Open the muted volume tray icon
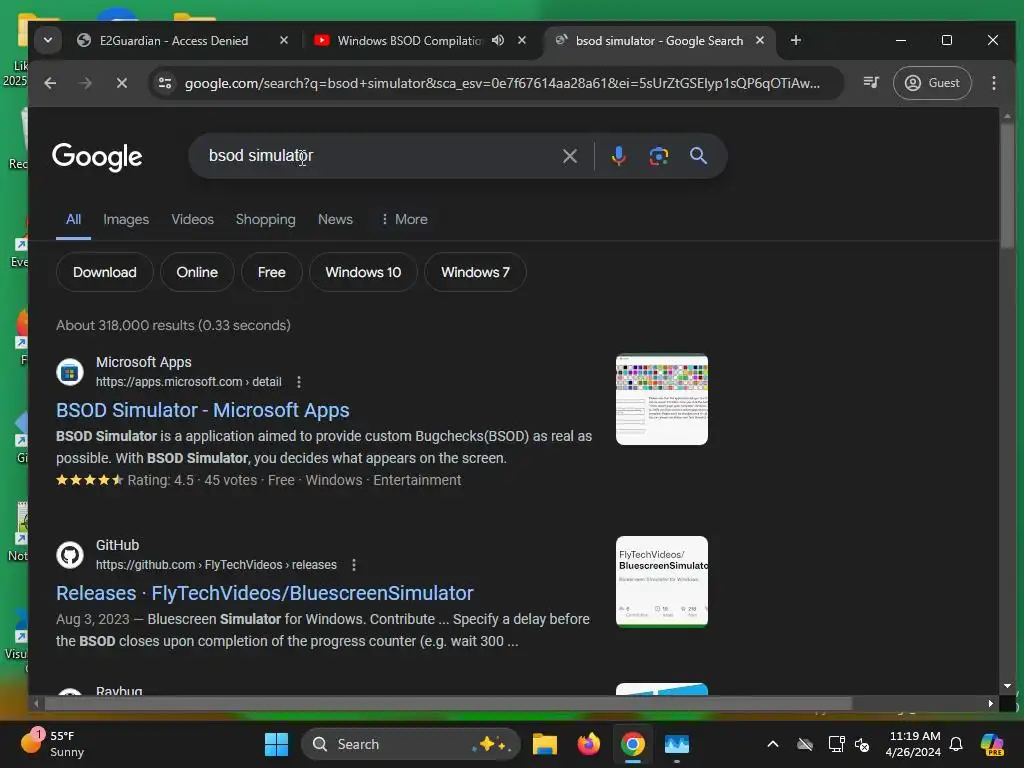This screenshot has width=1024, height=768. (862, 744)
